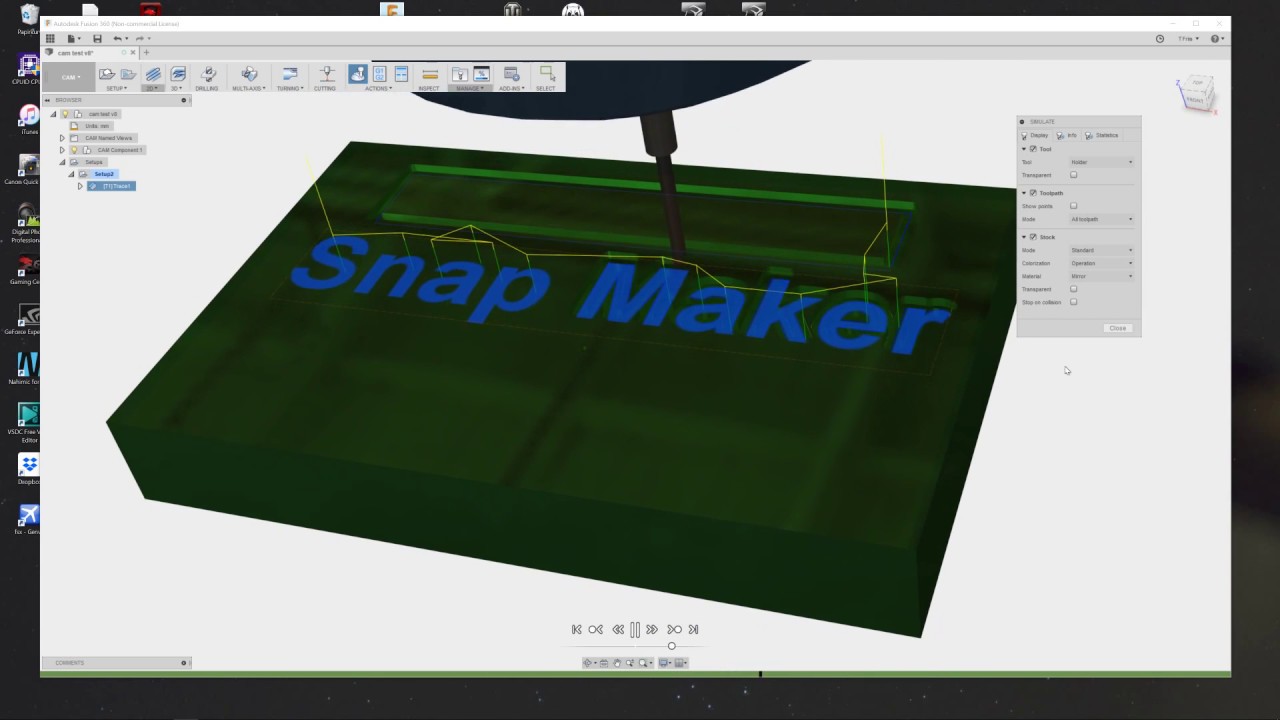Click the Add-Ins scripts icon
Viewport: 1280px width, 720px height.
coord(511,74)
